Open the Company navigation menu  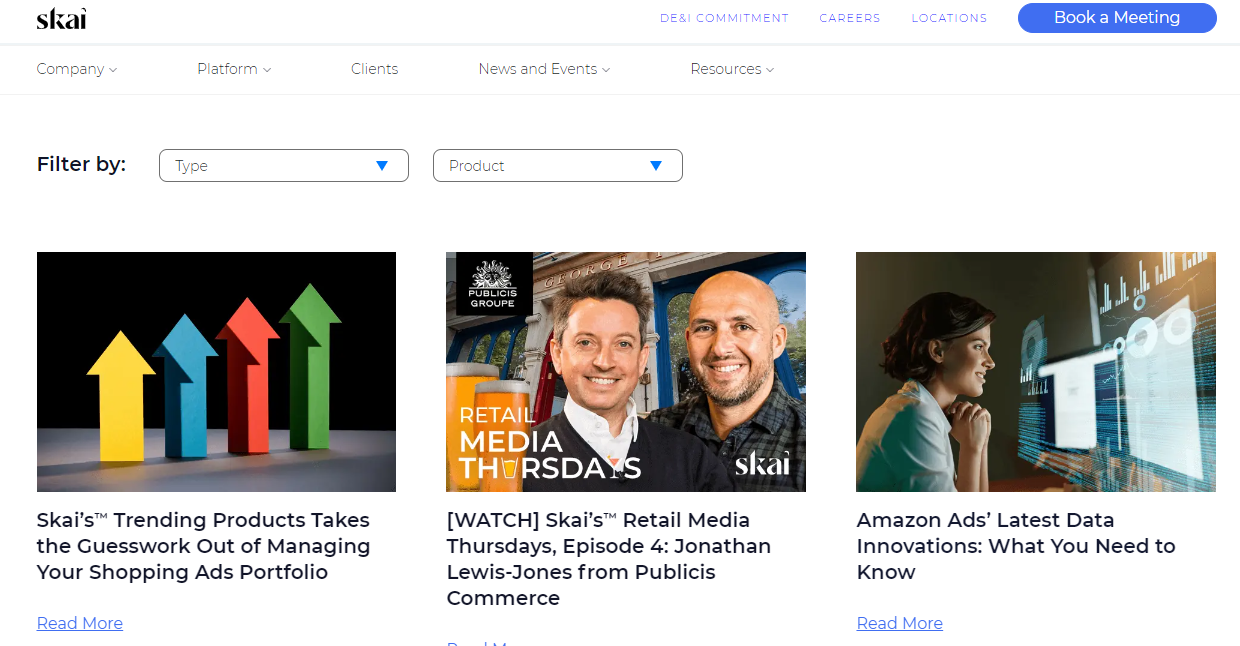pos(70,69)
